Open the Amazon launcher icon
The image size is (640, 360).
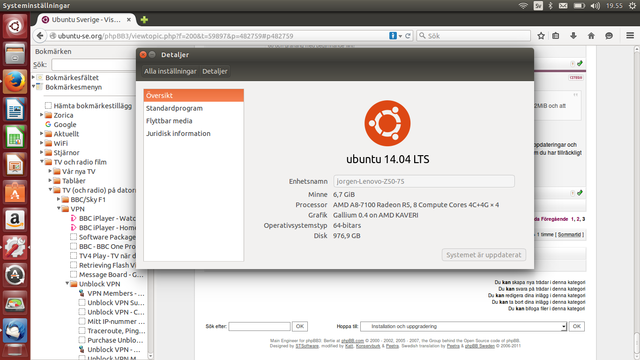click(15, 220)
